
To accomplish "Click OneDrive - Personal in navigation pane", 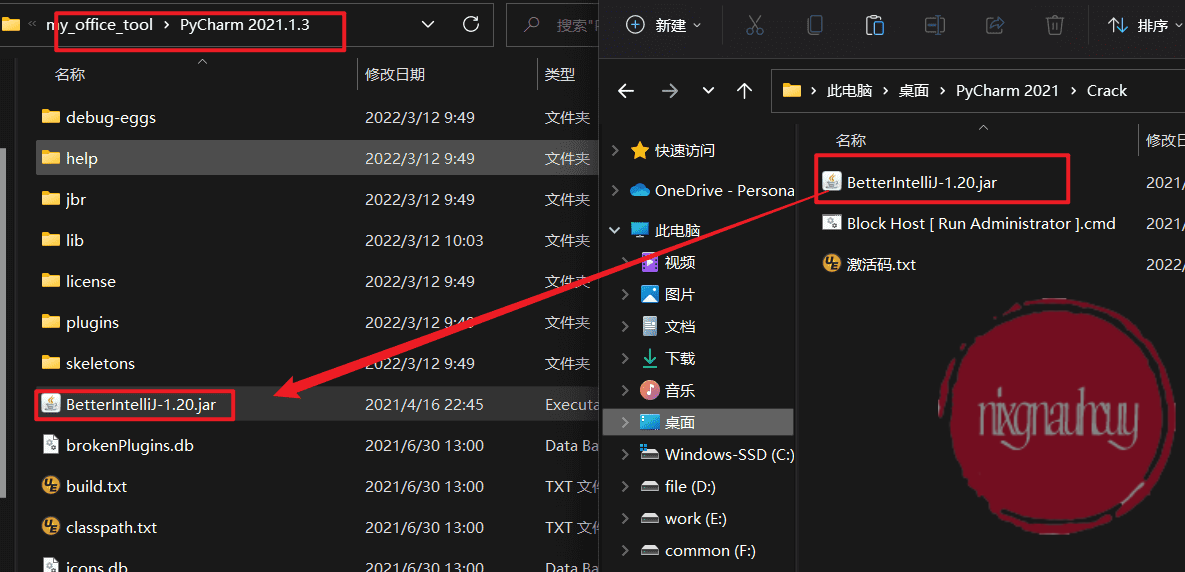I will point(724,190).
